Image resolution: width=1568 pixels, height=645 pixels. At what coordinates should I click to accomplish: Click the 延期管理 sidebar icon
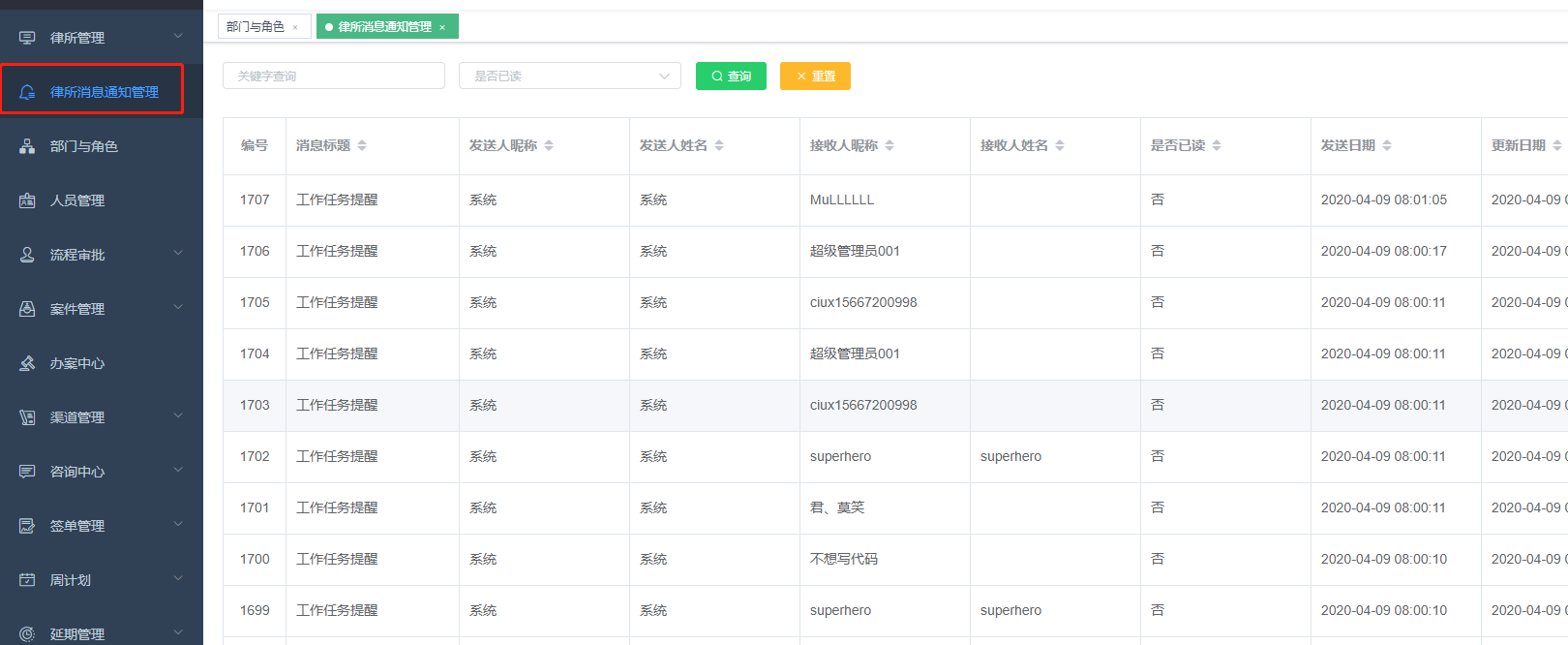[27, 634]
